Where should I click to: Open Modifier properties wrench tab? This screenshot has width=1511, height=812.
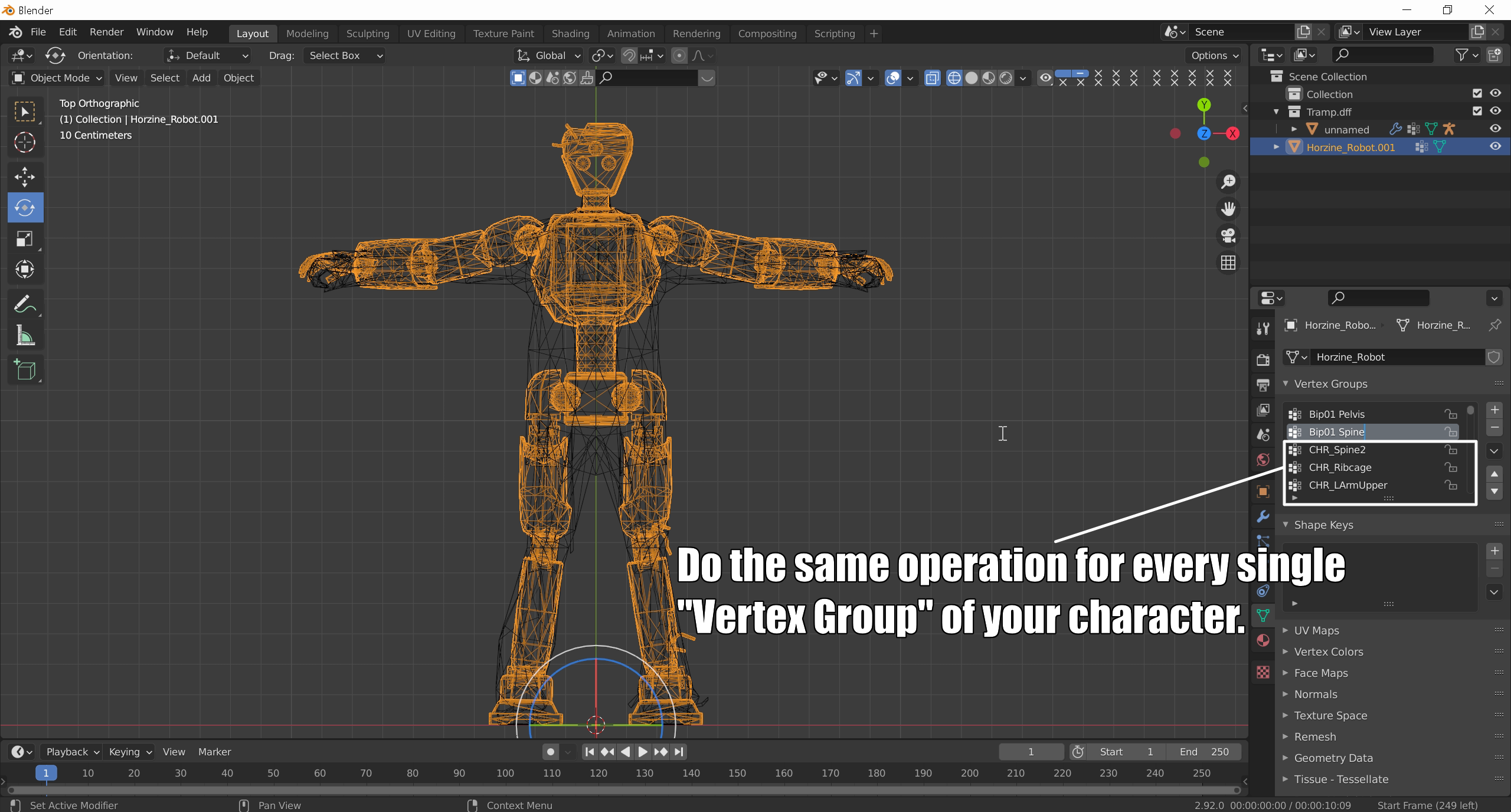pyautogui.click(x=1263, y=516)
